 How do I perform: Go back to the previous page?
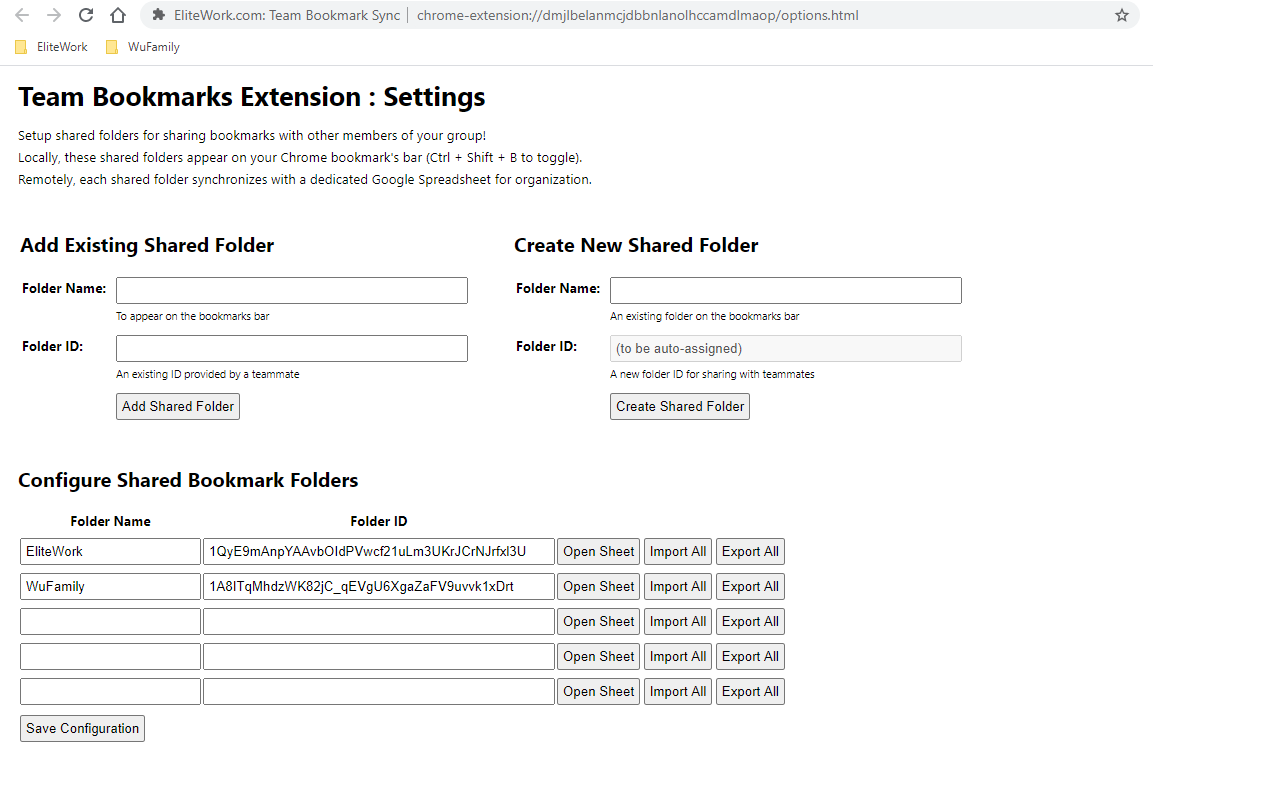click(22, 15)
